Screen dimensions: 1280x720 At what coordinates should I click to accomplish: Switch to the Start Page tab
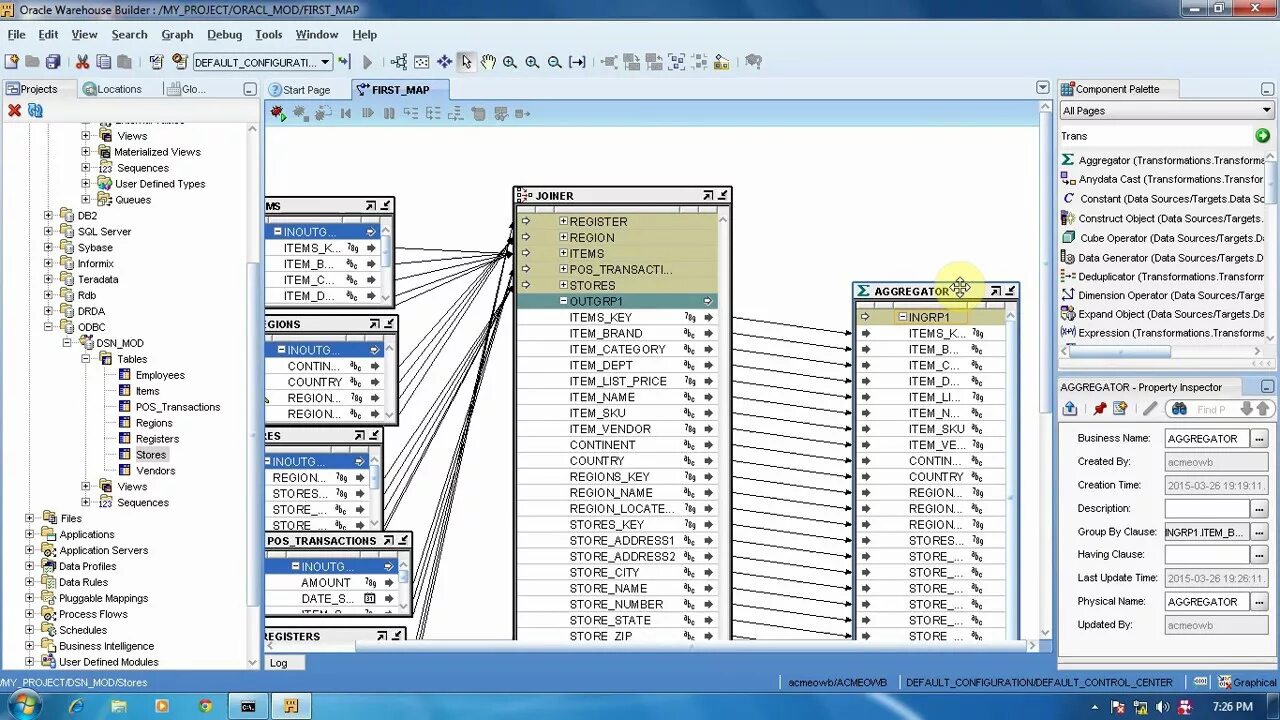coord(300,89)
